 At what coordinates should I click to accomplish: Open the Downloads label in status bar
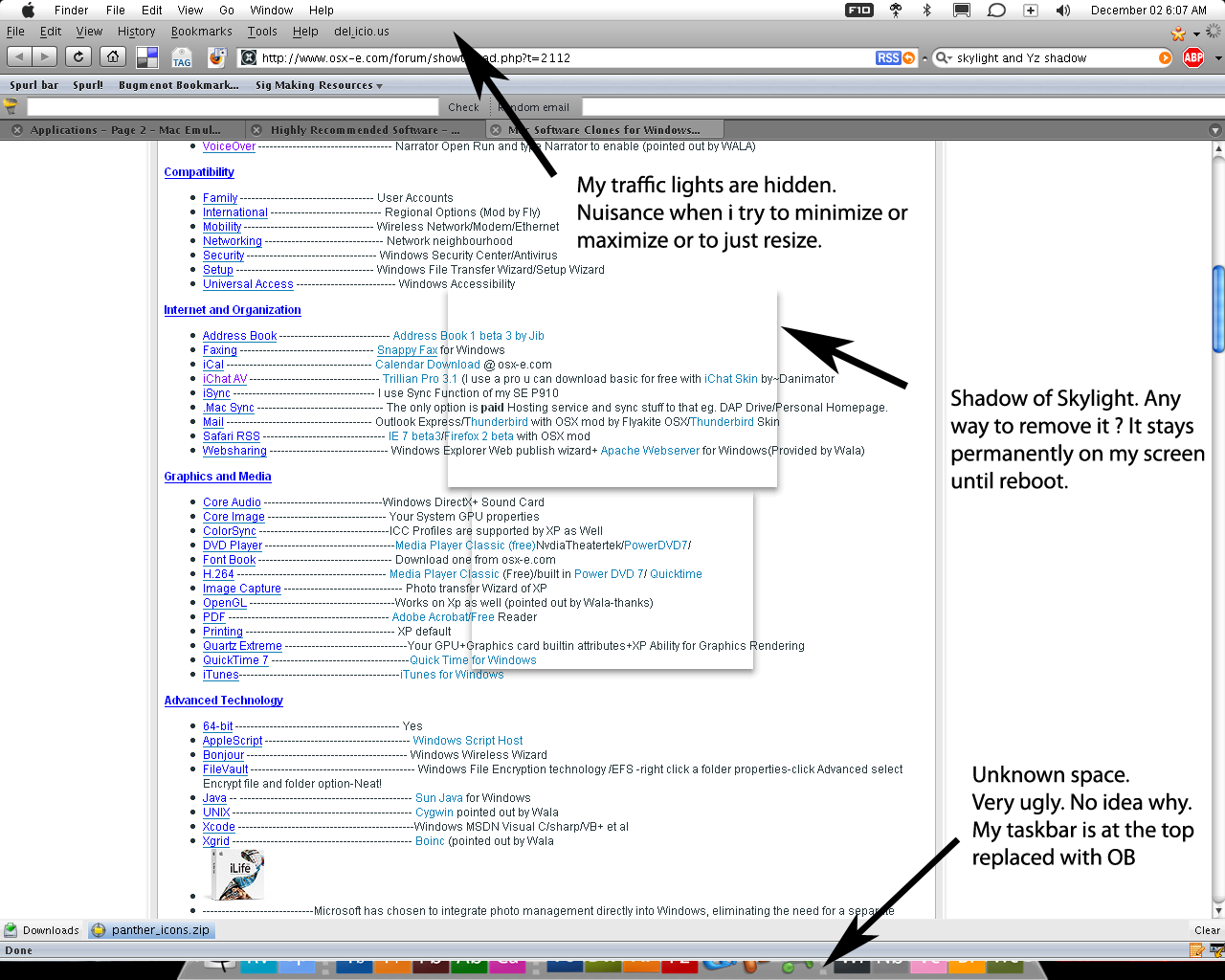coord(51,930)
